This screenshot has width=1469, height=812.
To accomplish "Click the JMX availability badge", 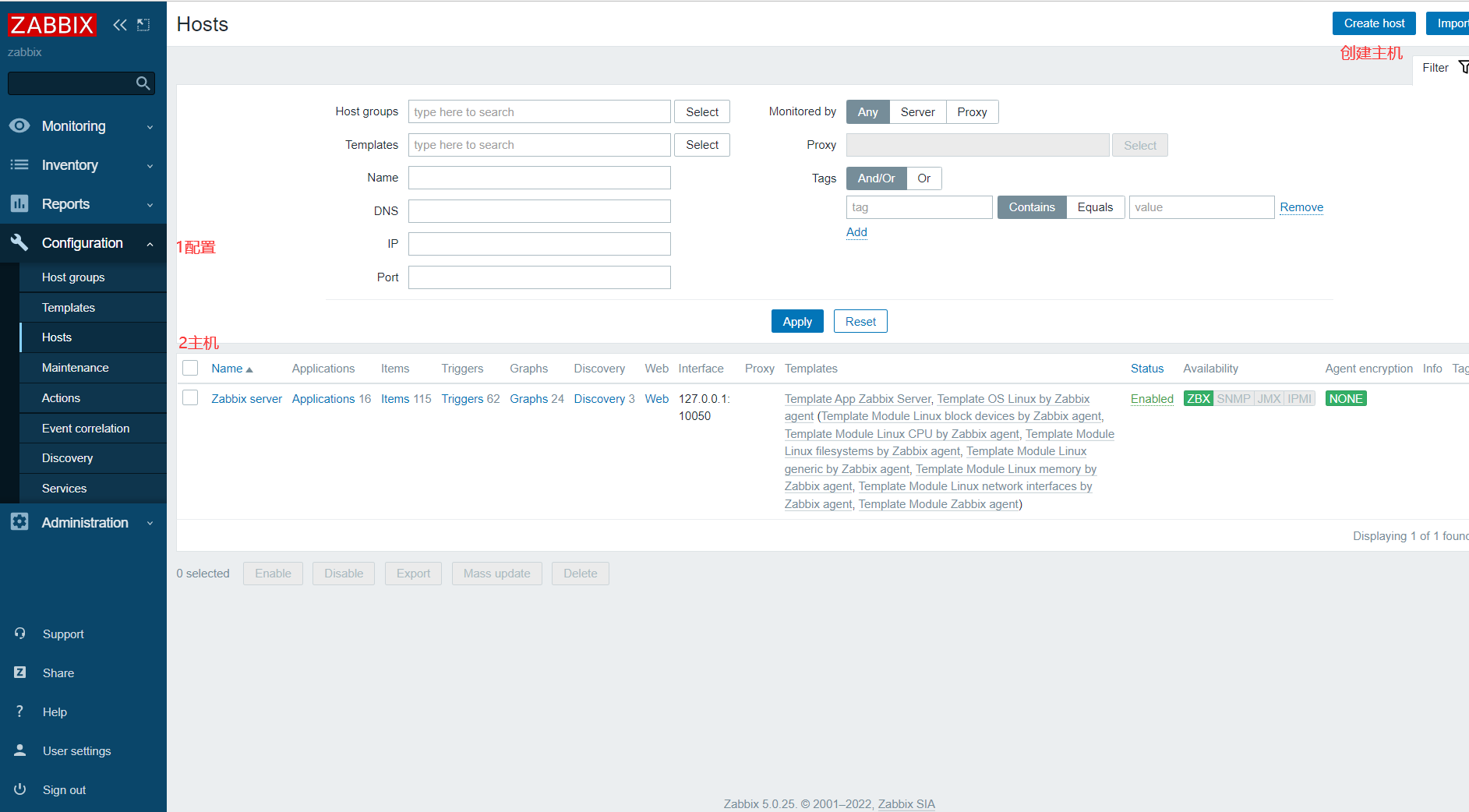I will [1269, 399].
